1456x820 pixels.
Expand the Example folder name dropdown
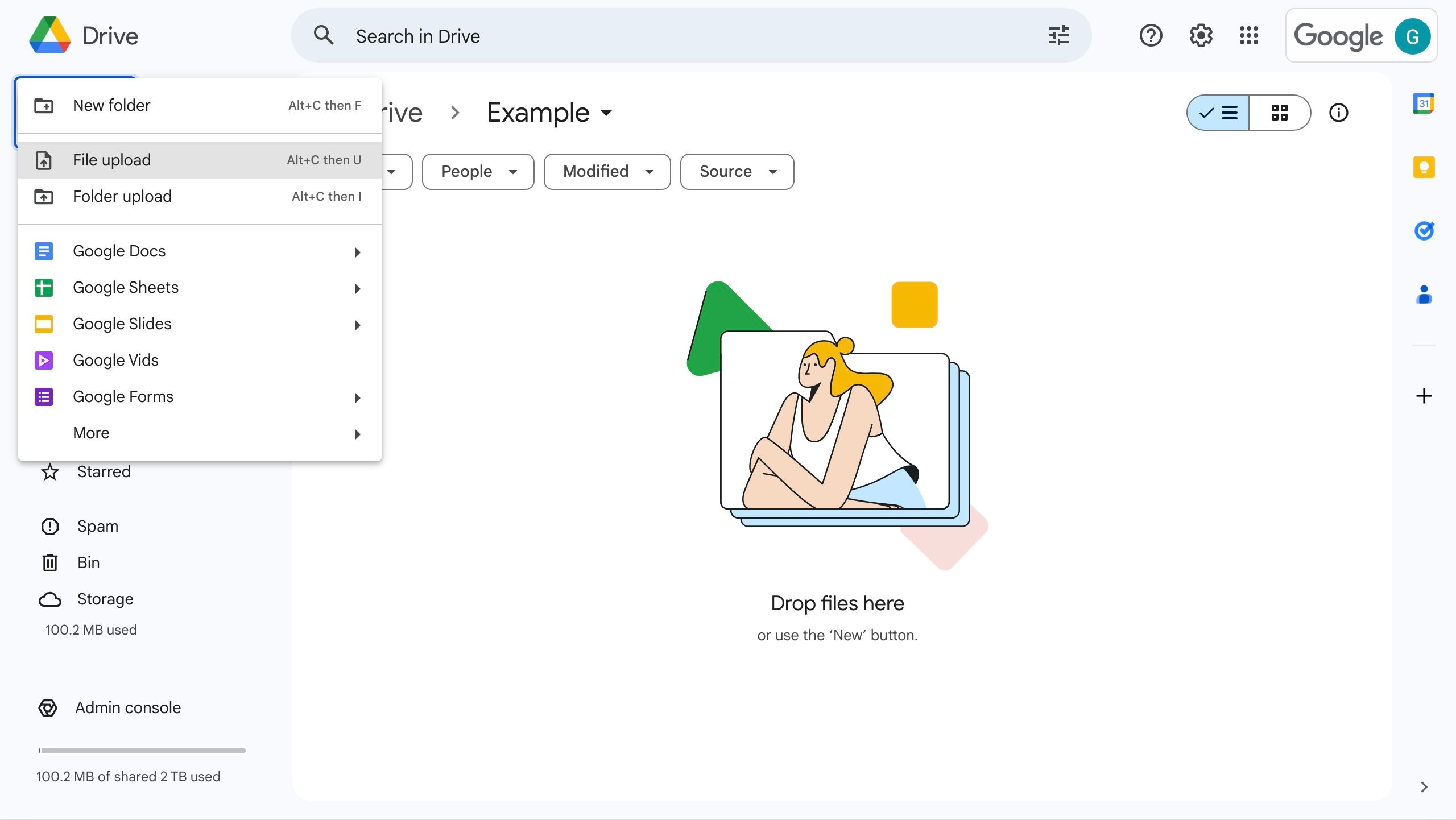tap(605, 113)
